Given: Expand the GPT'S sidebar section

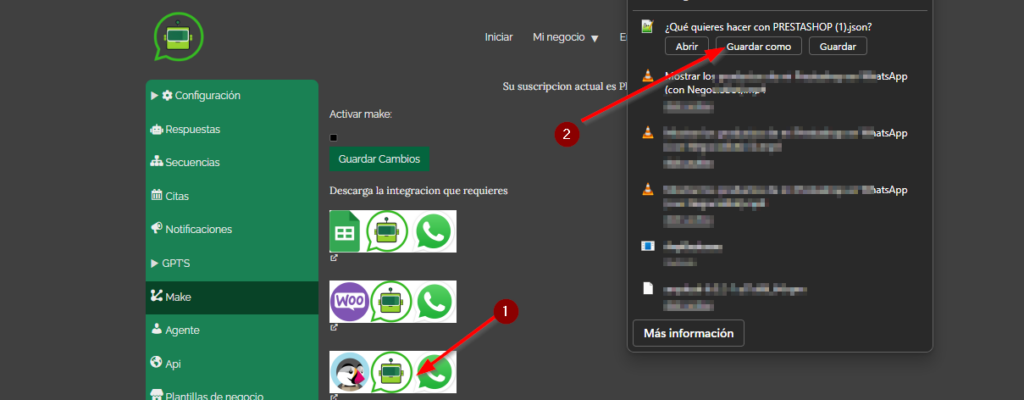Looking at the screenshot, I should (x=170, y=263).
